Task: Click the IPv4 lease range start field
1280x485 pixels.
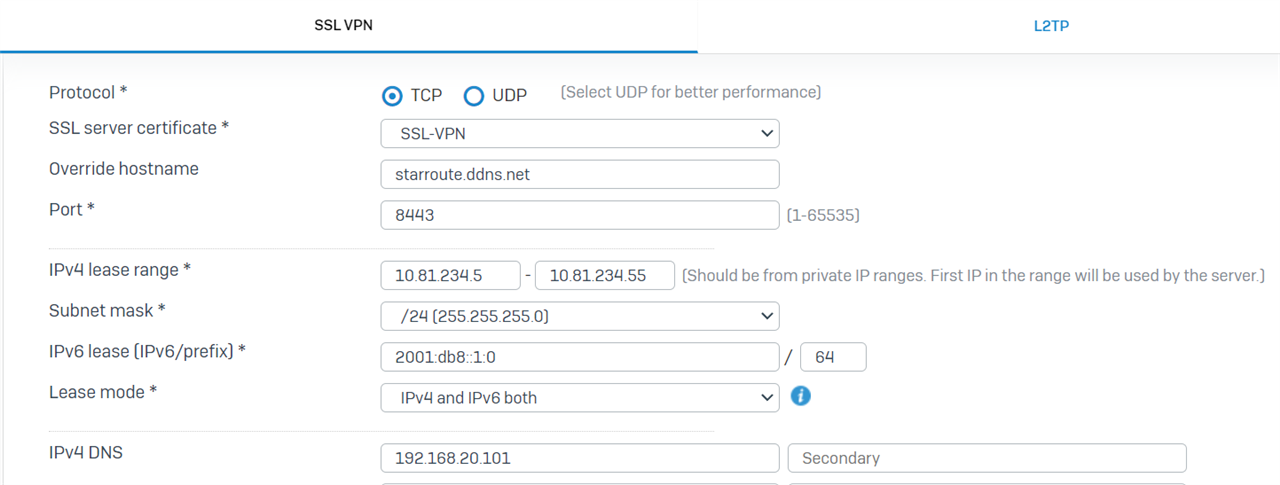Action: coord(451,275)
